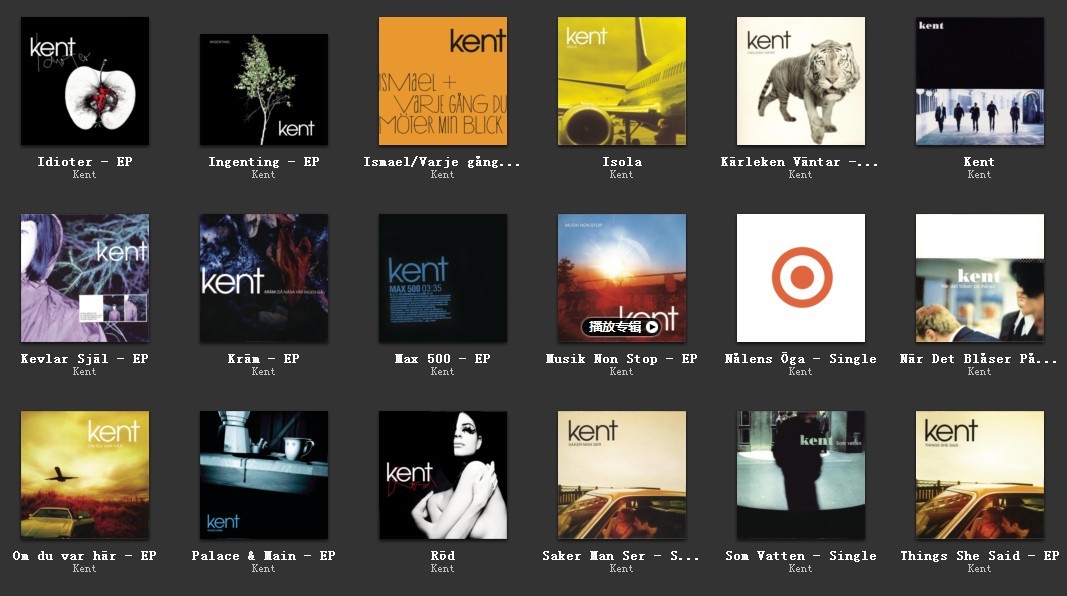Open the yellow Isola airplane cover

tap(621, 81)
